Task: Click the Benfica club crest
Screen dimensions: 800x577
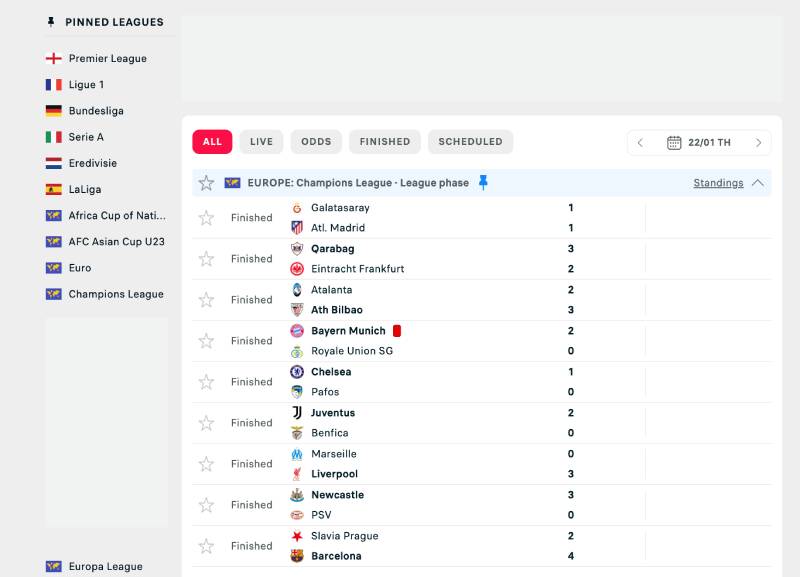Action: pos(297,433)
